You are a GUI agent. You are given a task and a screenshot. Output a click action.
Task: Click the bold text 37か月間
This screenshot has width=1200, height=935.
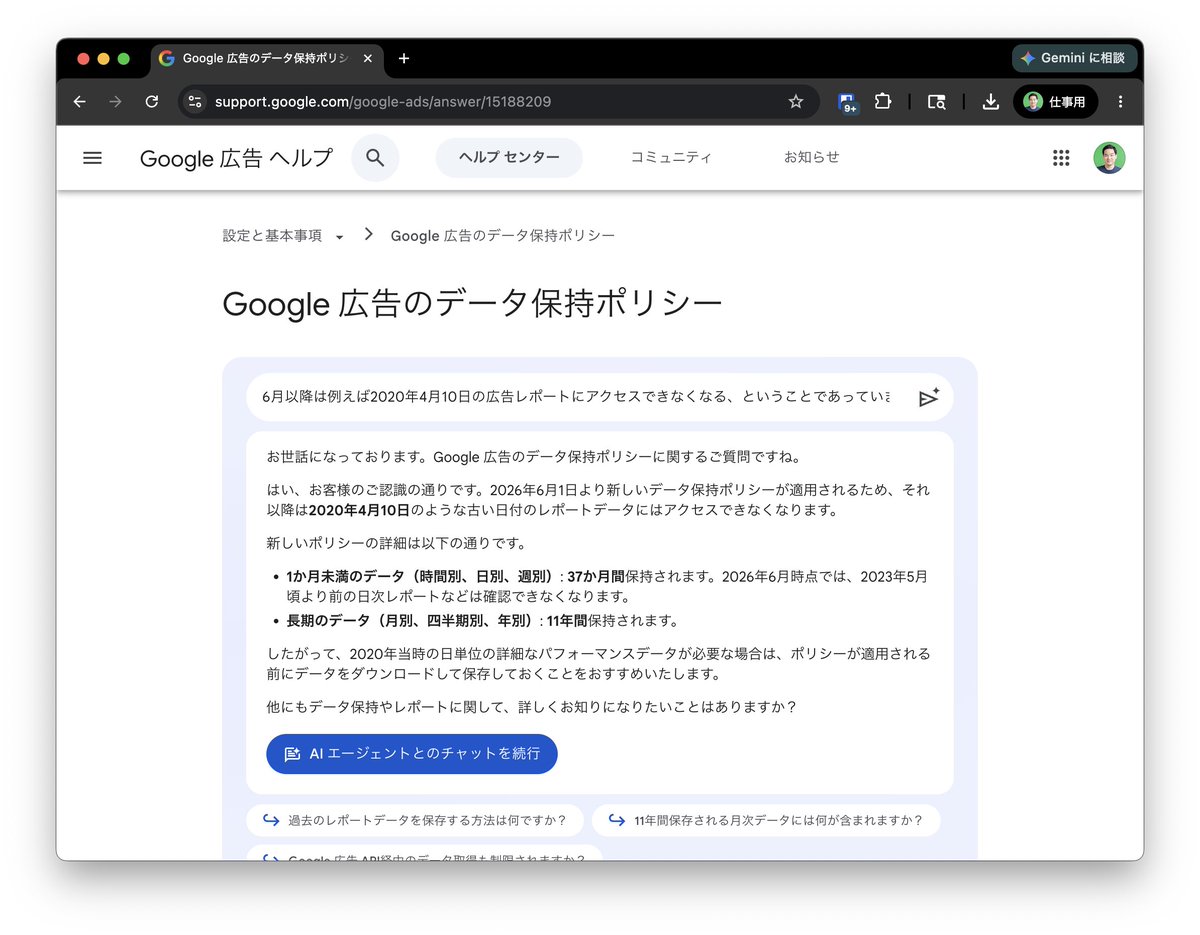coord(596,577)
